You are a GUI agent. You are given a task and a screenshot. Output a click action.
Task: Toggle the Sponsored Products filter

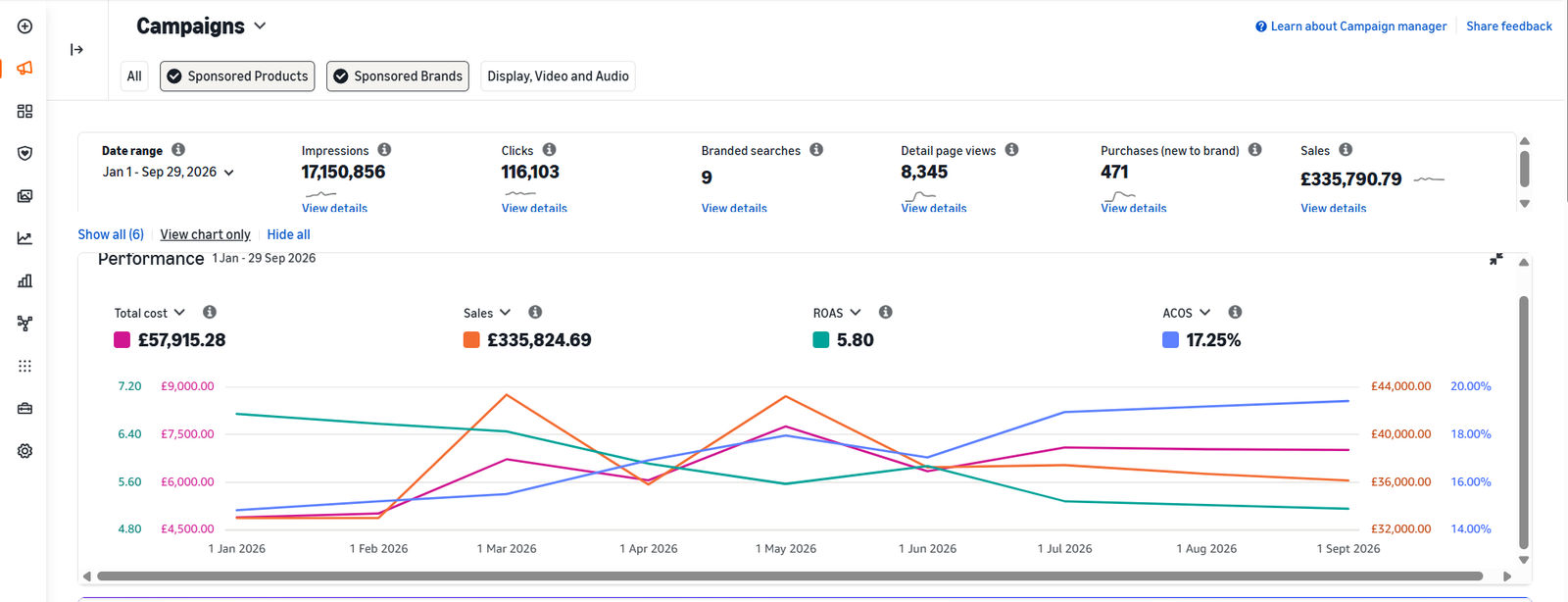pos(237,76)
